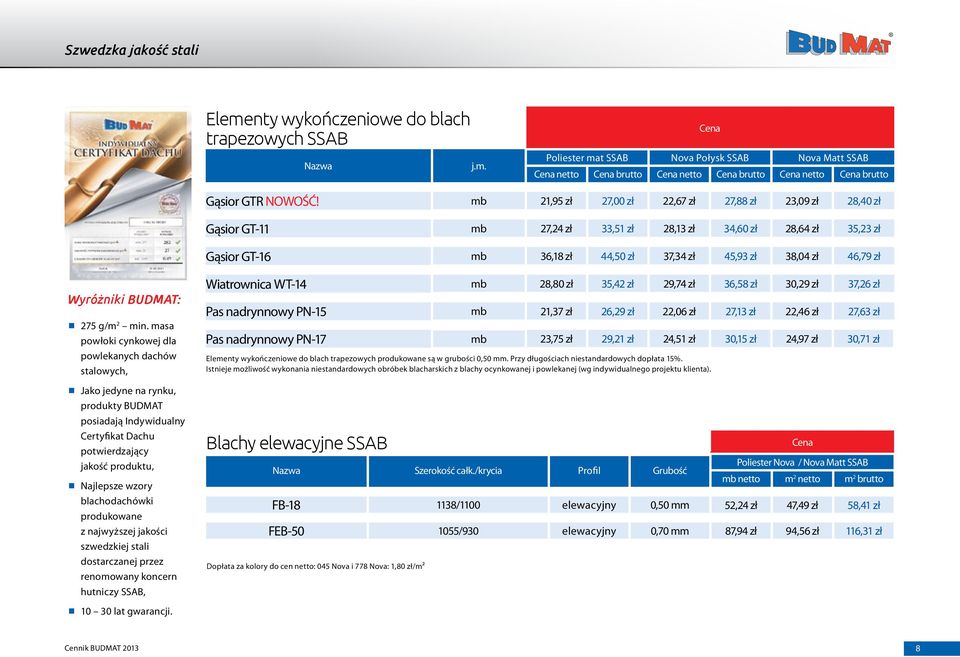Click the Blachy elewacyjne SSAB heading
This screenshot has width=960, height=657.
tap(296, 443)
